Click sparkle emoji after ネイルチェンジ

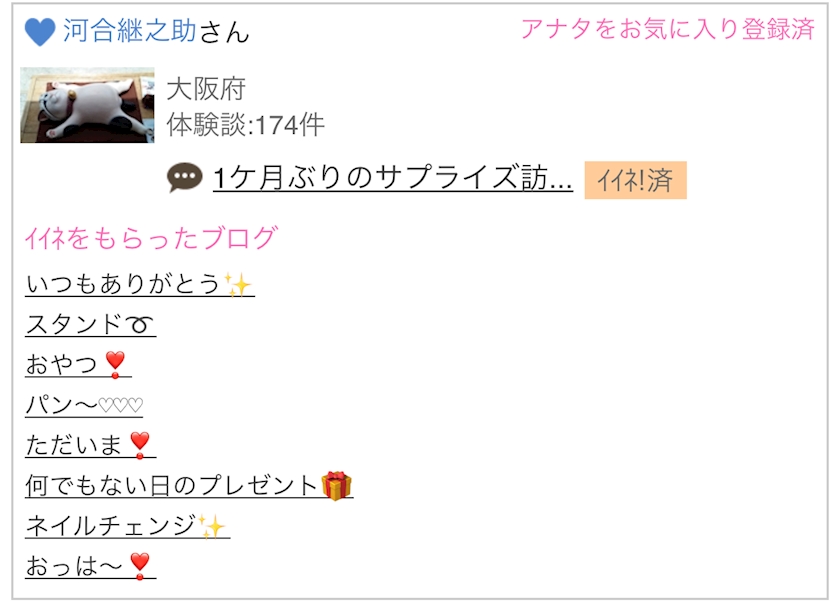pos(212,526)
